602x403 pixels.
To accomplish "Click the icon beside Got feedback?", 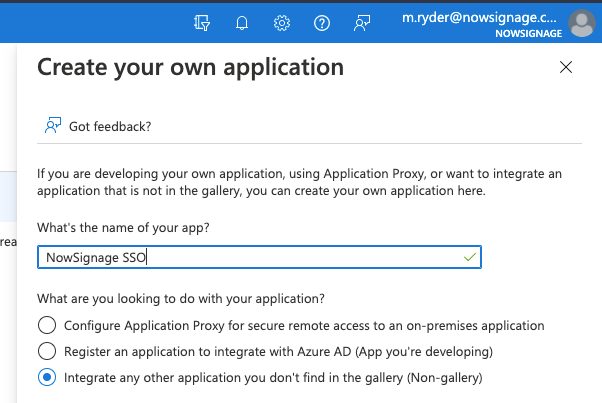I will 52,126.
